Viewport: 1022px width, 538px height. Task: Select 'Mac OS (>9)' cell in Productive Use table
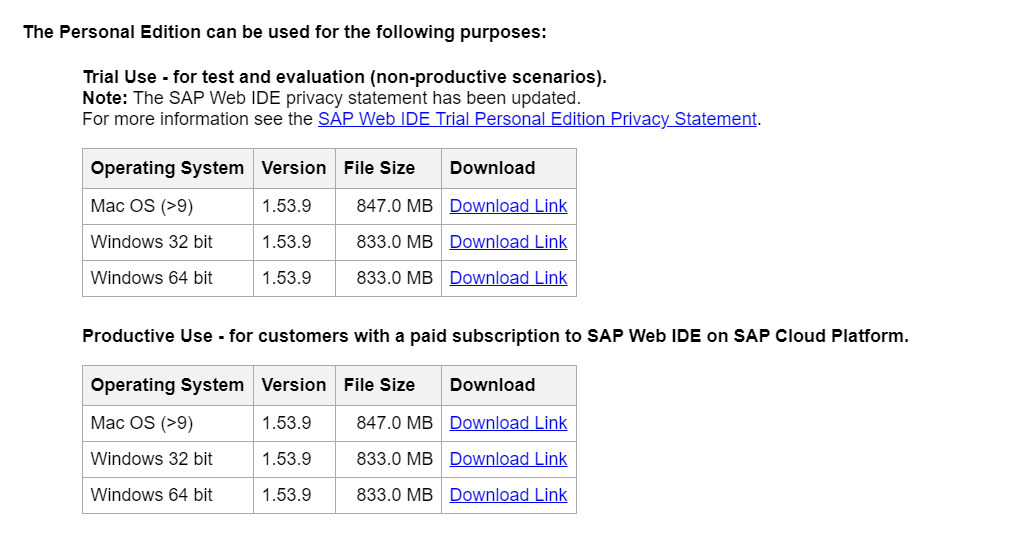coord(168,423)
